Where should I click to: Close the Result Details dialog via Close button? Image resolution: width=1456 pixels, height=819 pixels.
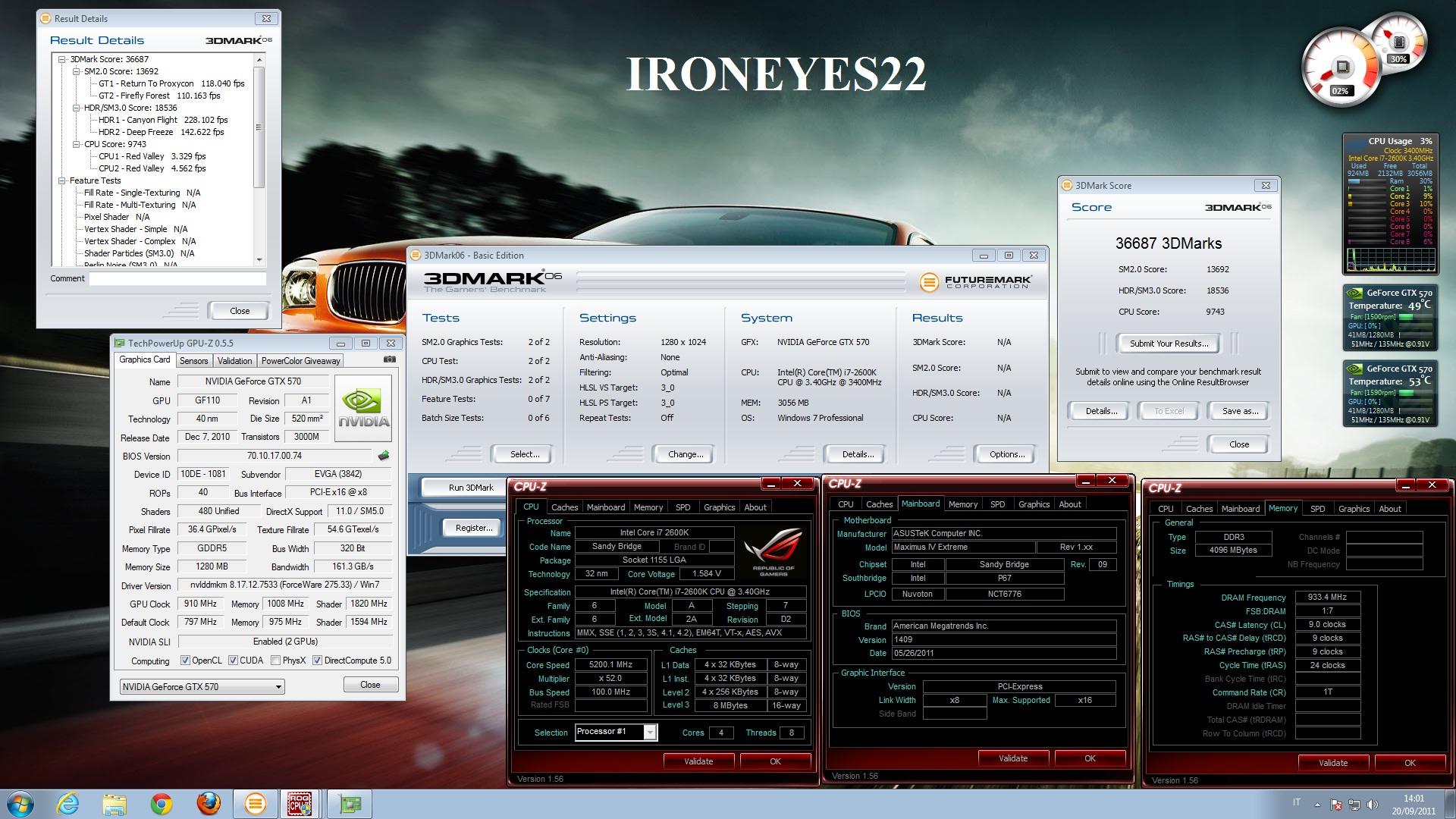[x=239, y=311]
